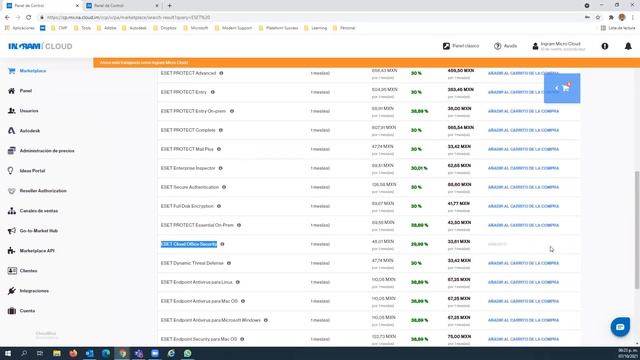Show info for ESET Cloud Office Security

coord(222,244)
